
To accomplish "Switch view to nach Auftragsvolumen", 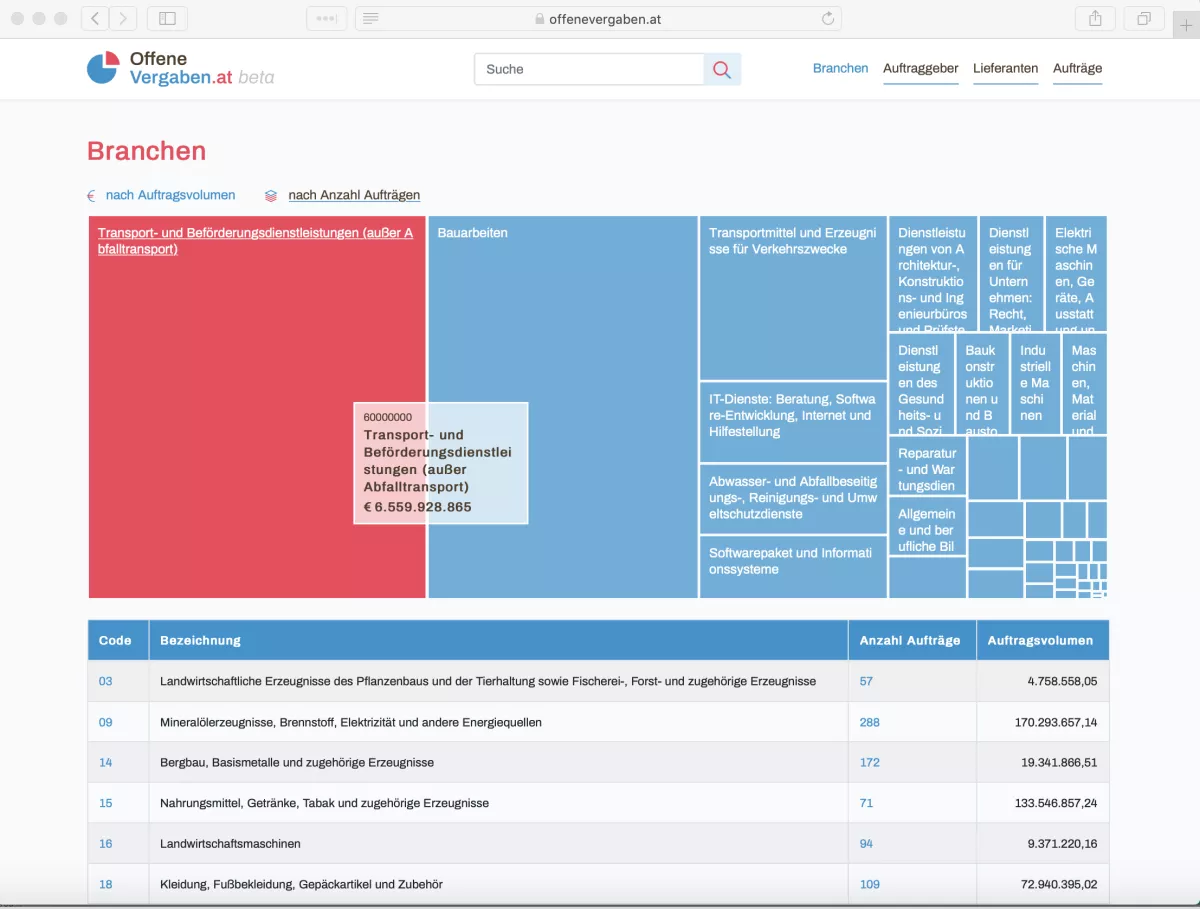I will (x=172, y=195).
